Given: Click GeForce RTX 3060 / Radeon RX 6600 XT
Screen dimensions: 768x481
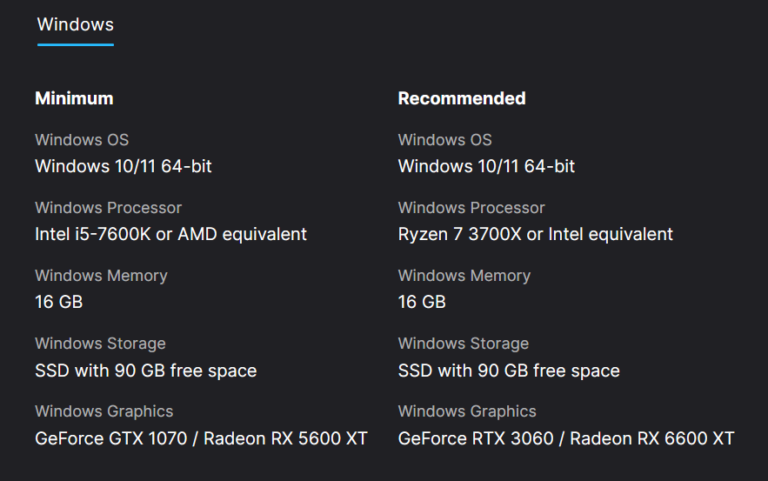Looking at the screenshot, I should tap(566, 438).
